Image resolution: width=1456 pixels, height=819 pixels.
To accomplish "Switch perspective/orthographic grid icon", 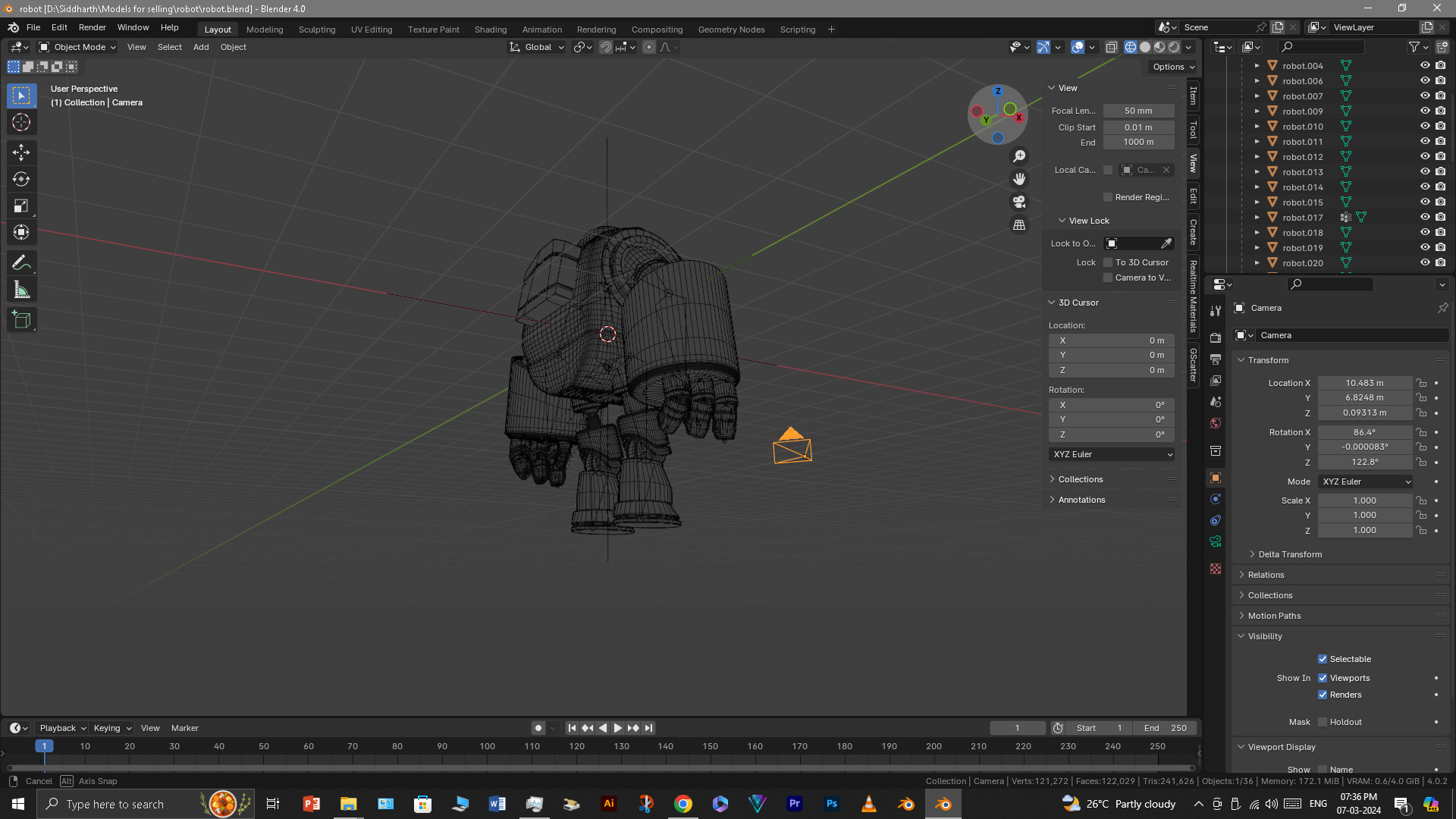I will pyautogui.click(x=1019, y=225).
